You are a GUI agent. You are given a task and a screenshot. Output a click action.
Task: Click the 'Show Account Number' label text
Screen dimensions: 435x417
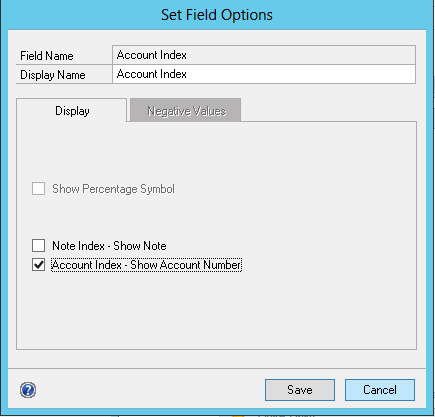click(186, 265)
